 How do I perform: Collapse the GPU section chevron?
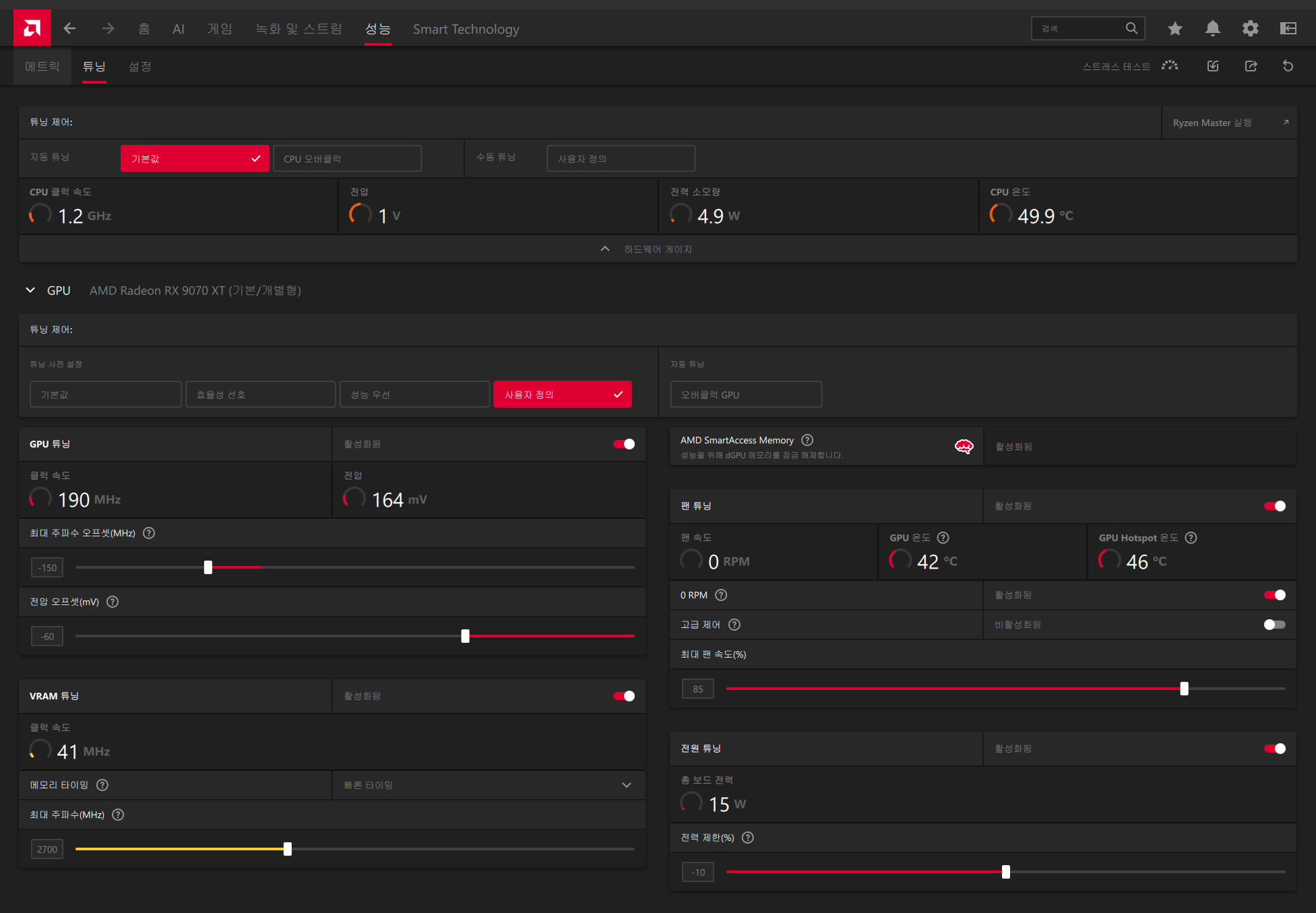pos(30,290)
